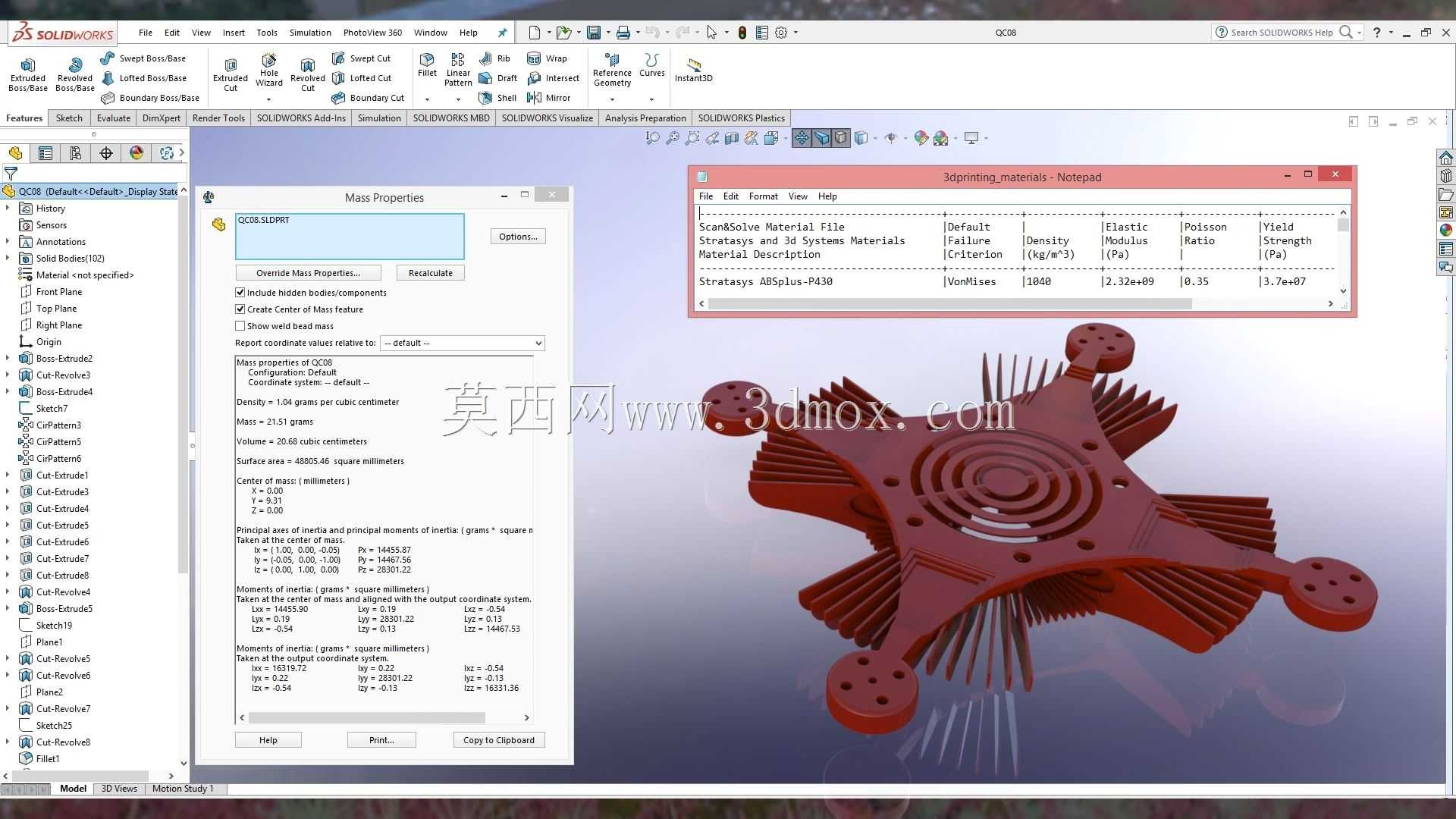1456x819 pixels.
Task: Click Override Mass Properties... button
Action: [x=308, y=273]
